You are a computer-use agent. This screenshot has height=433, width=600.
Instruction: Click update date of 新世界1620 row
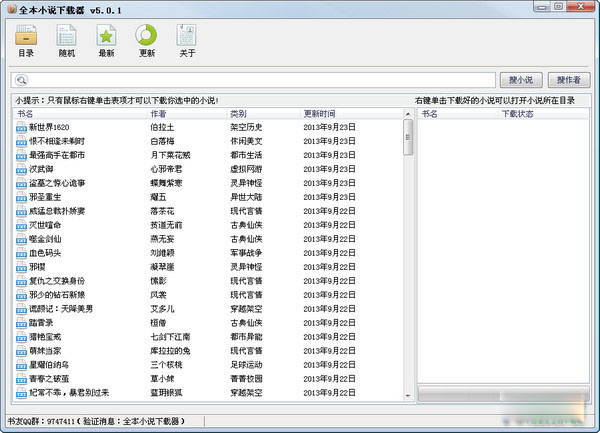pyautogui.click(x=329, y=127)
